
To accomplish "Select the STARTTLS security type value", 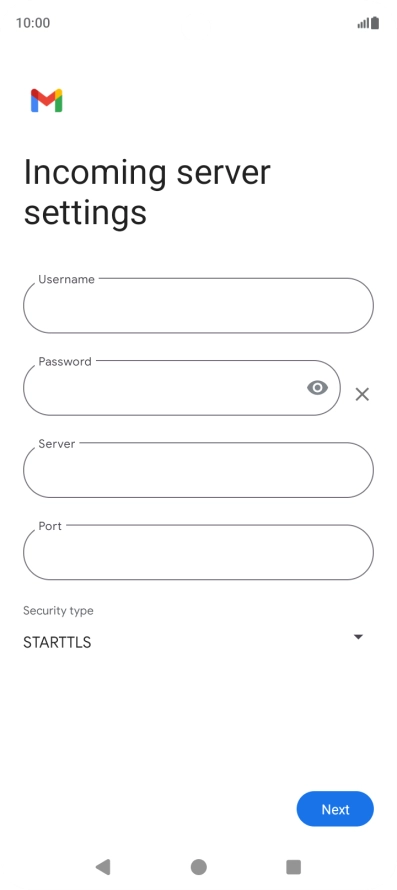I will point(57,642).
